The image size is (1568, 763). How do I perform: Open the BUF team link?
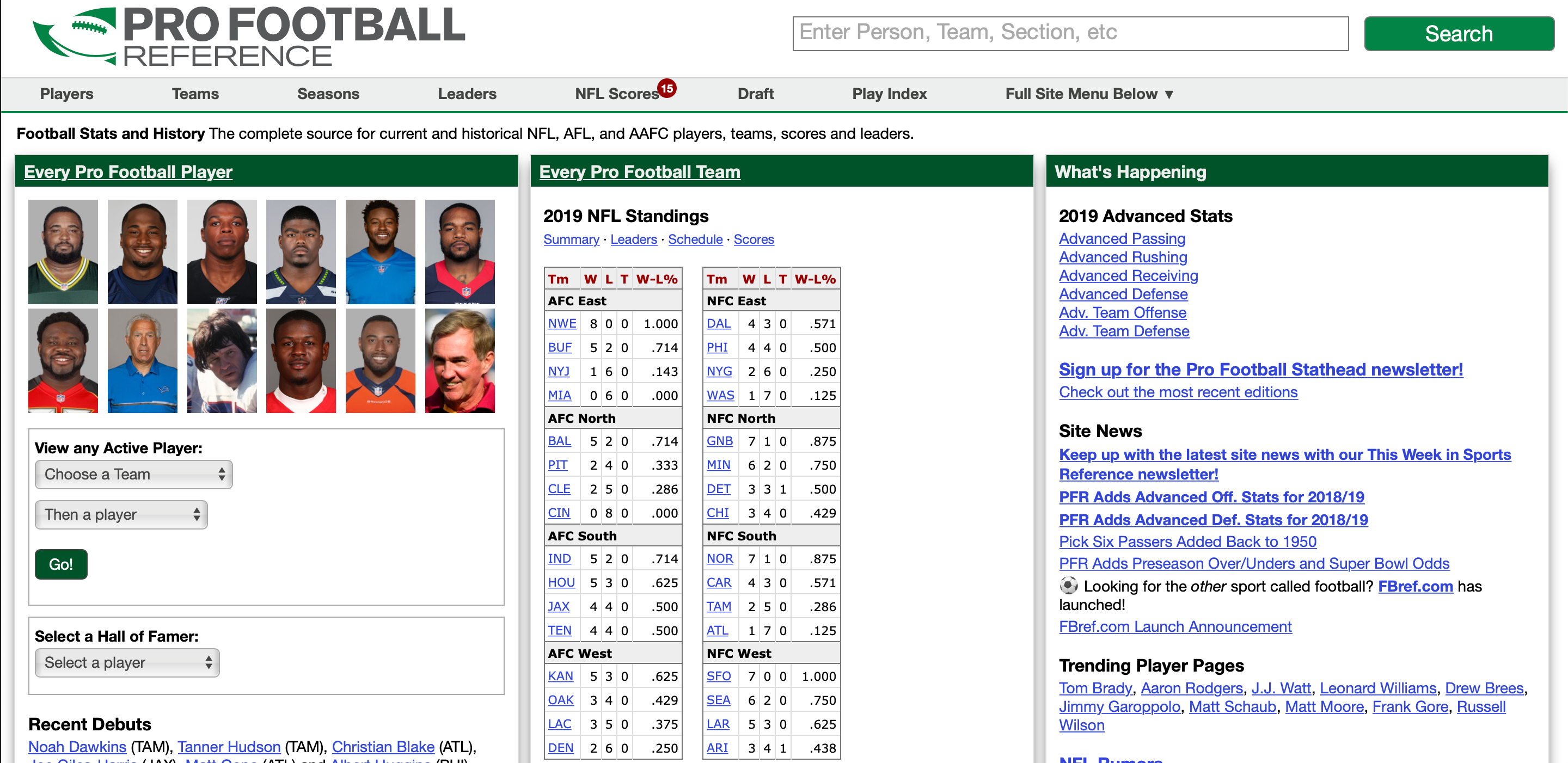click(560, 347)
